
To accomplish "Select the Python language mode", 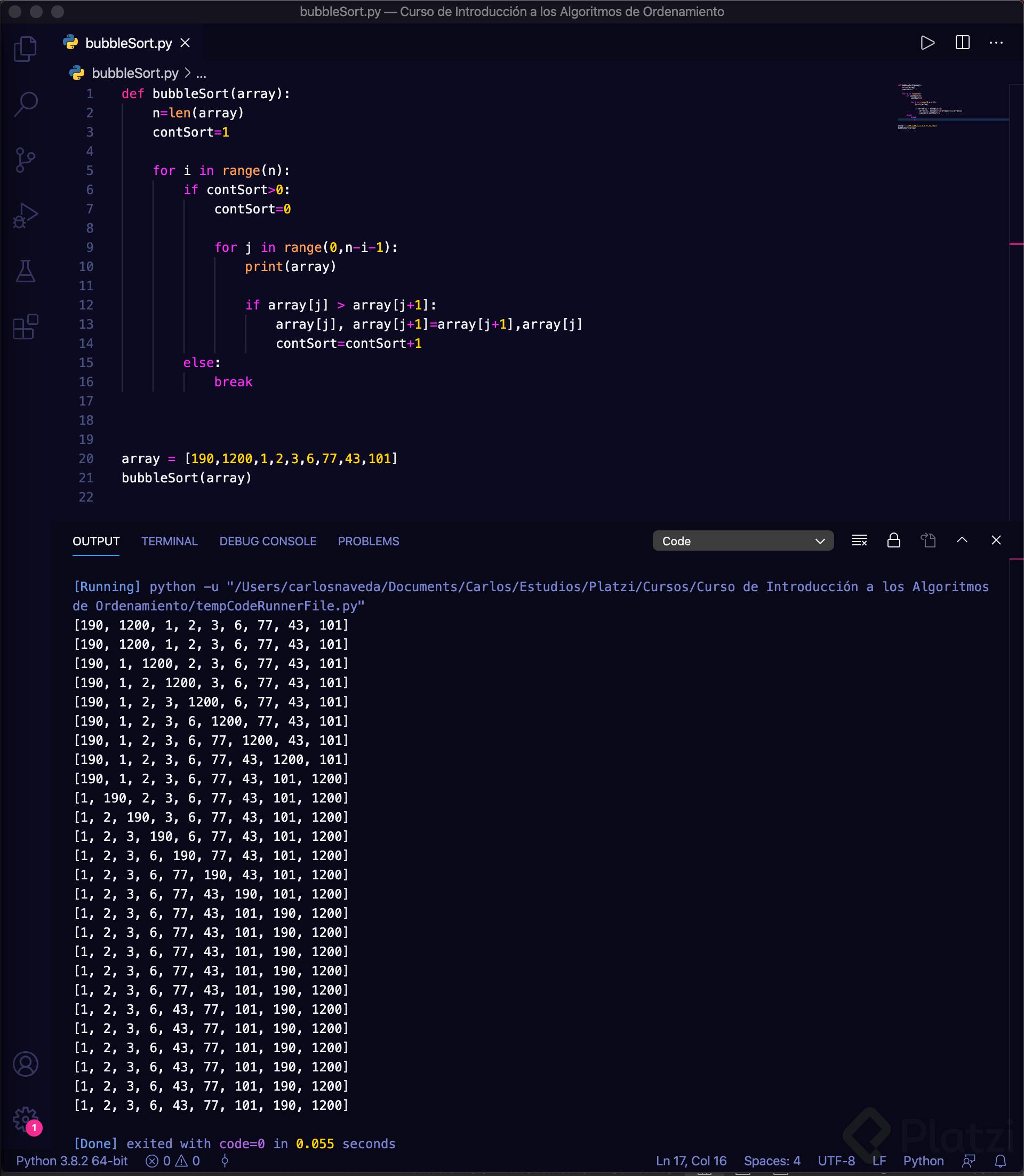I will point(923,1161).
